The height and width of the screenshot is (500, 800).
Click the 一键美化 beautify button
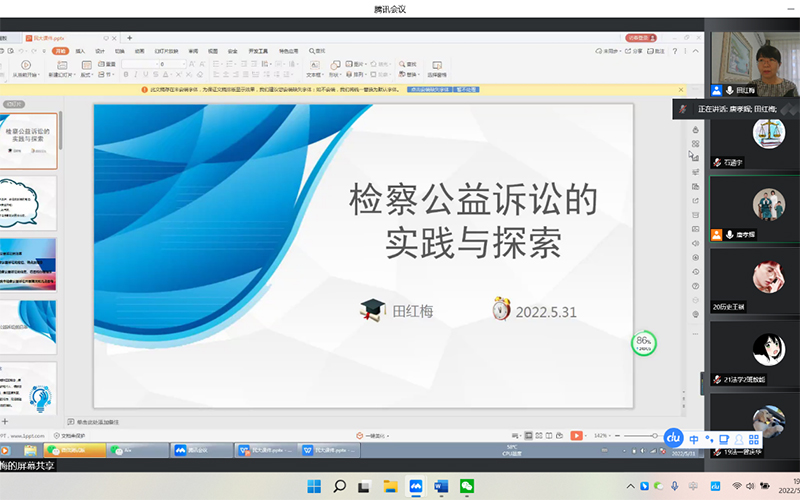(x=372, y=436)
